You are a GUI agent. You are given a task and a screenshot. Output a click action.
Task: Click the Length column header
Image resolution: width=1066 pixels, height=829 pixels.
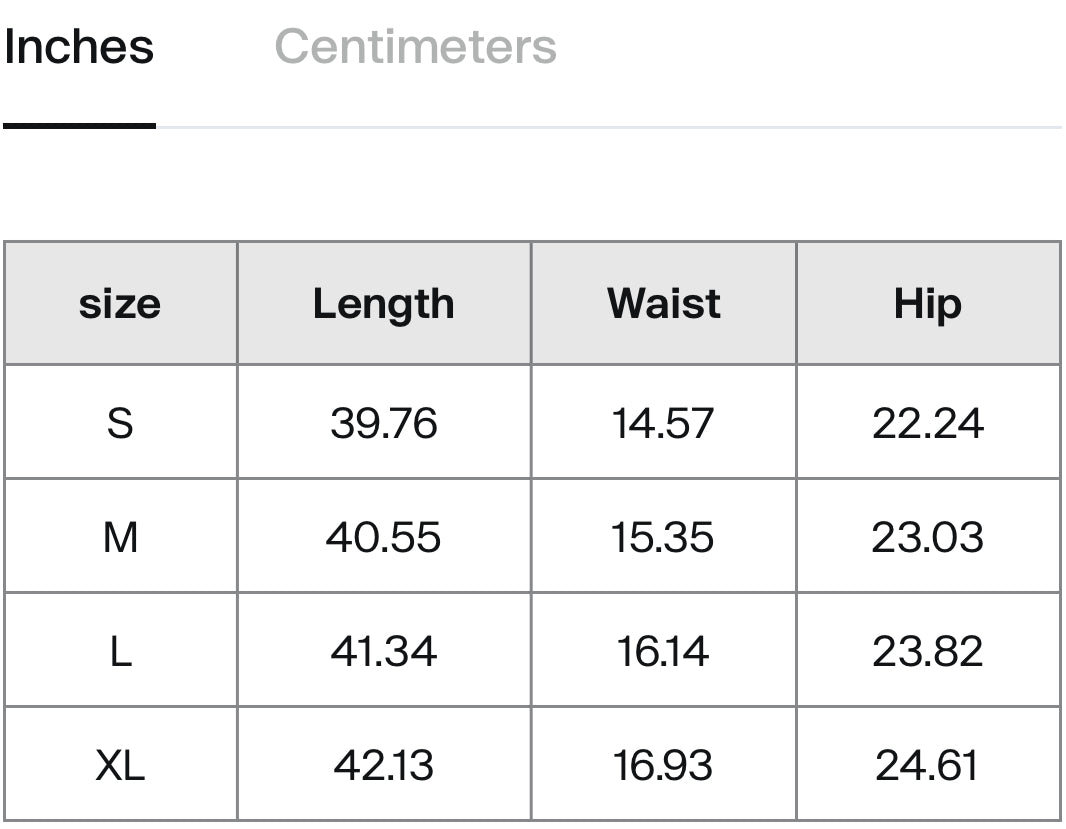pos(384,304)
